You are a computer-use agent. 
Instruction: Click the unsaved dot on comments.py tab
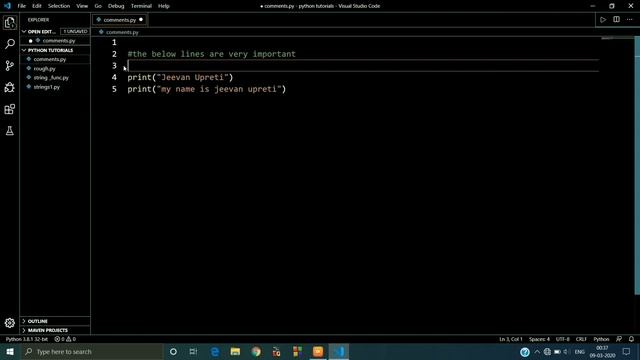pos(141,20)
